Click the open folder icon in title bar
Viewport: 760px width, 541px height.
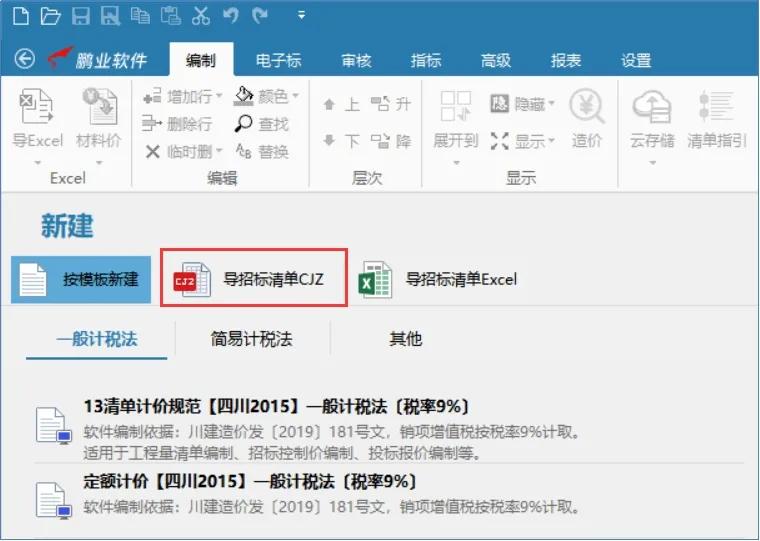click(50, 17)
